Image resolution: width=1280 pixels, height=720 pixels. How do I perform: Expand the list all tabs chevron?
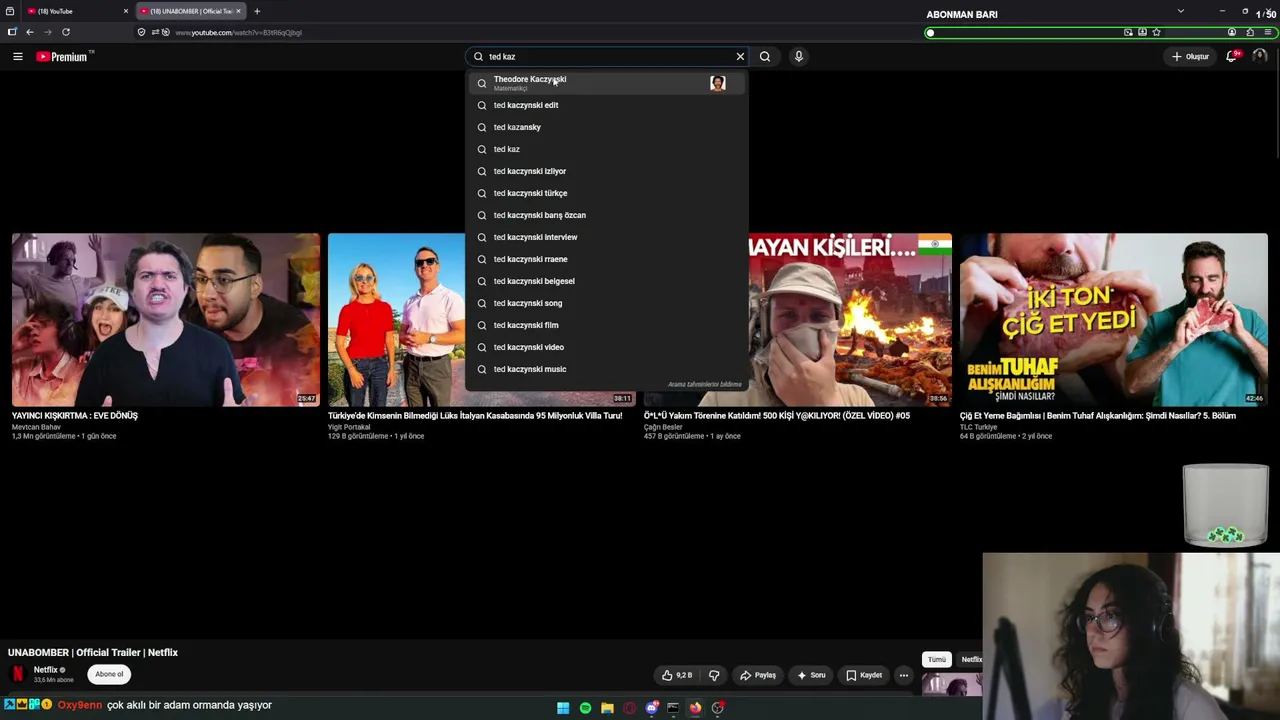[x=1180, y=11]
